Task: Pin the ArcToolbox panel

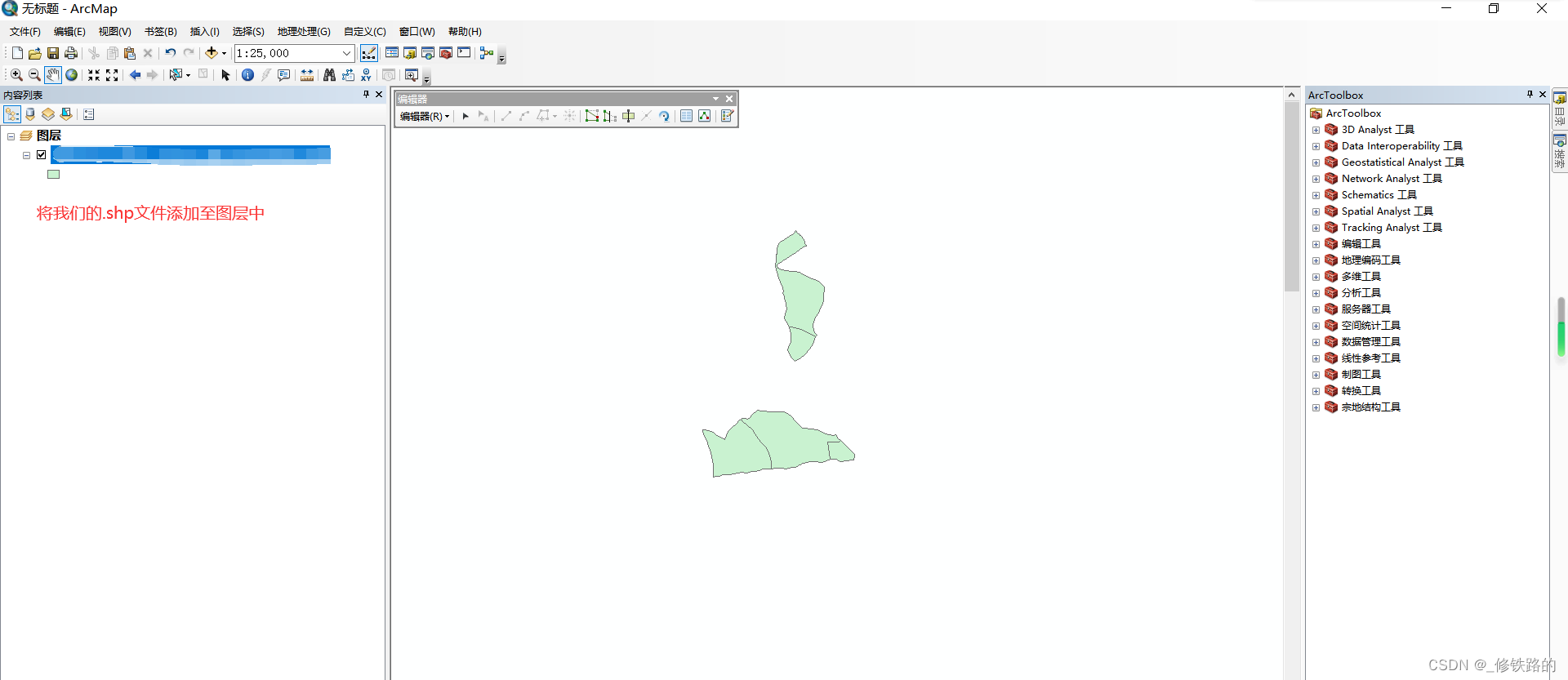Action: click(x=1530, y=95)
